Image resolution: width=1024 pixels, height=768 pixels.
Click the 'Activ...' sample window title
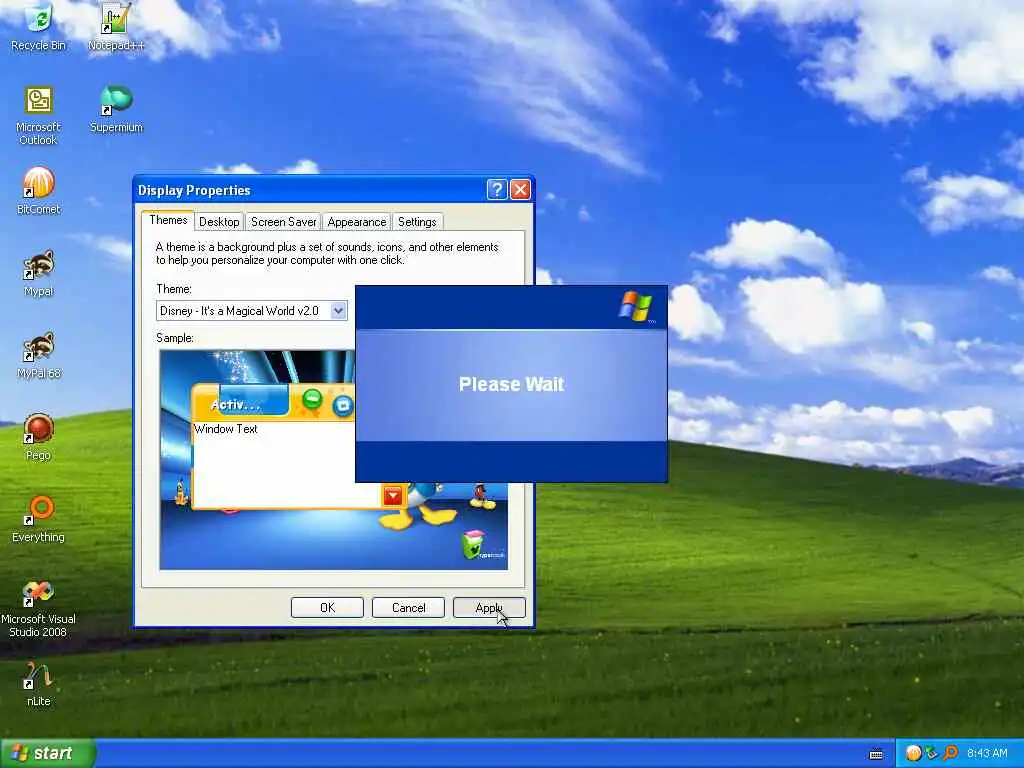236,405
